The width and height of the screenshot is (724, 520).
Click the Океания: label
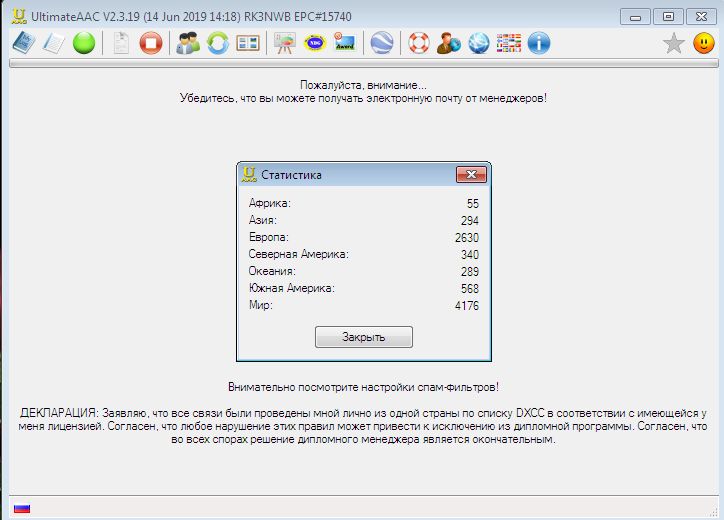[272, 271]
